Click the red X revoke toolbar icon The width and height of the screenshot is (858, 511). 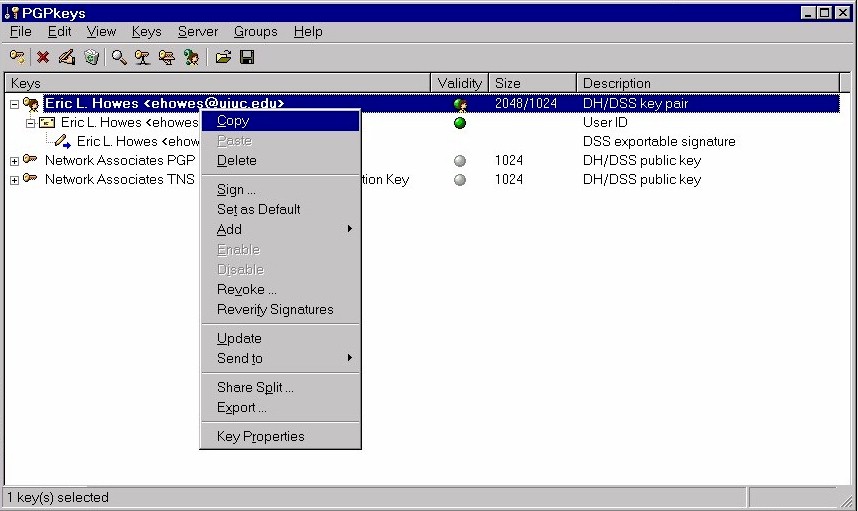[43, 57]
